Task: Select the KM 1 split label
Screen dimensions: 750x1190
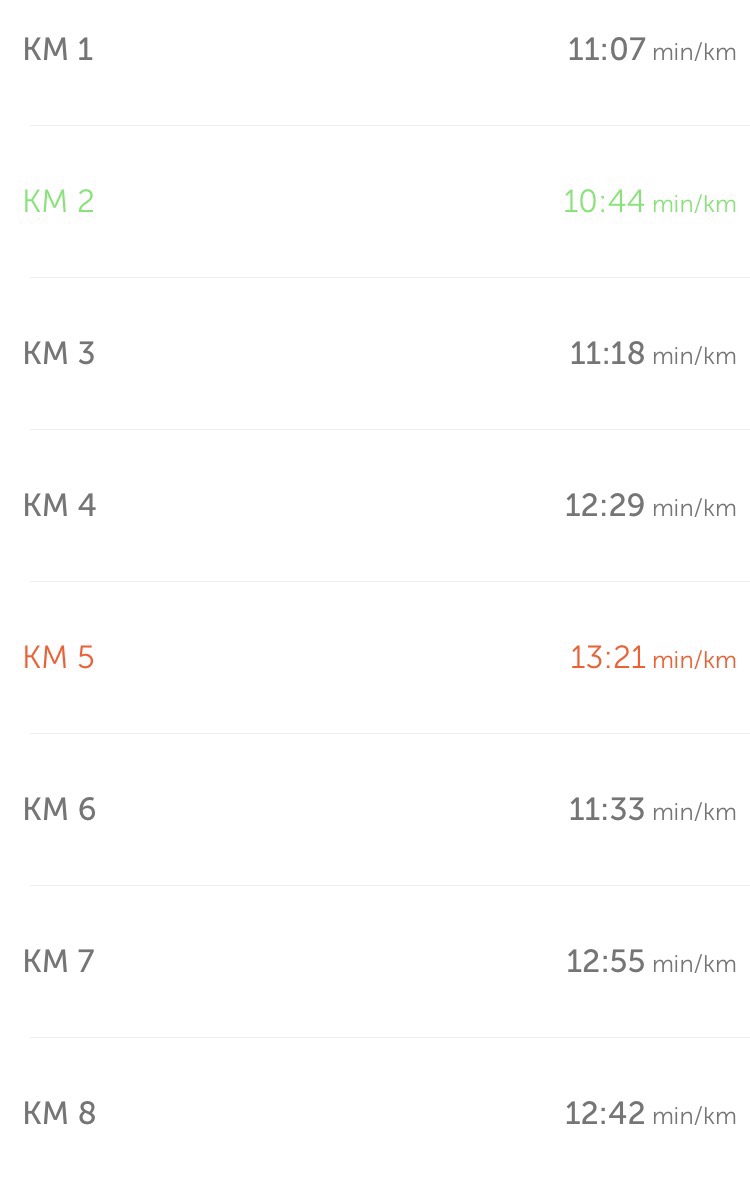Action: (58, 50)
